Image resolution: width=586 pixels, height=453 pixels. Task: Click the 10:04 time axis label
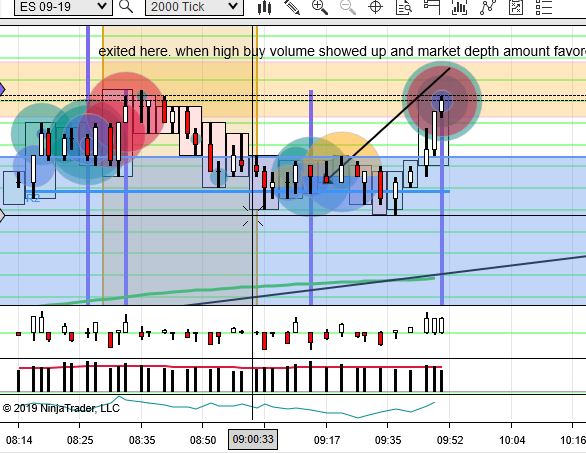click(x=512, y=440)
